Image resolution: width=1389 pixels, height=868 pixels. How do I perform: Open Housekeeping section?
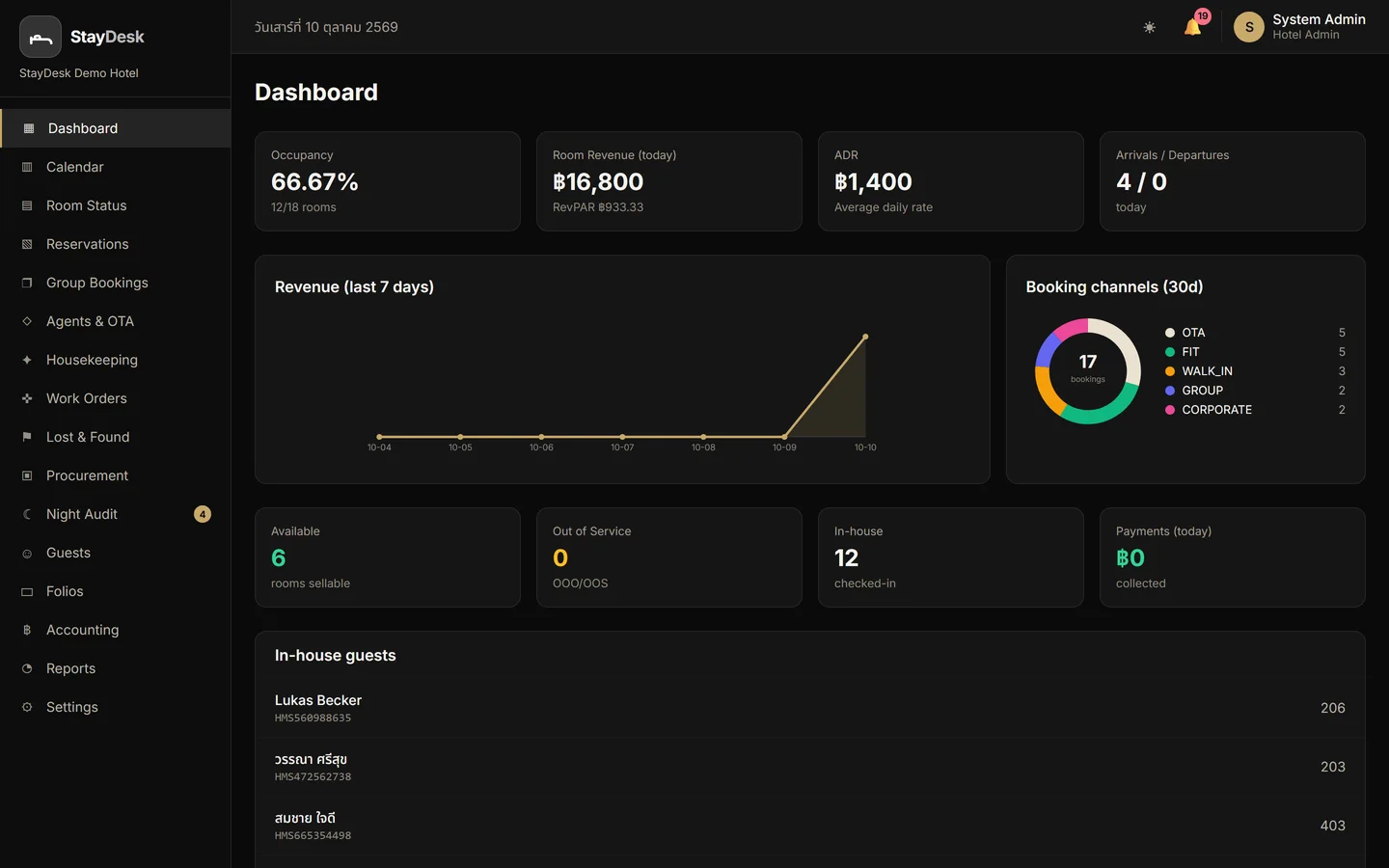(x=116, y=360)
